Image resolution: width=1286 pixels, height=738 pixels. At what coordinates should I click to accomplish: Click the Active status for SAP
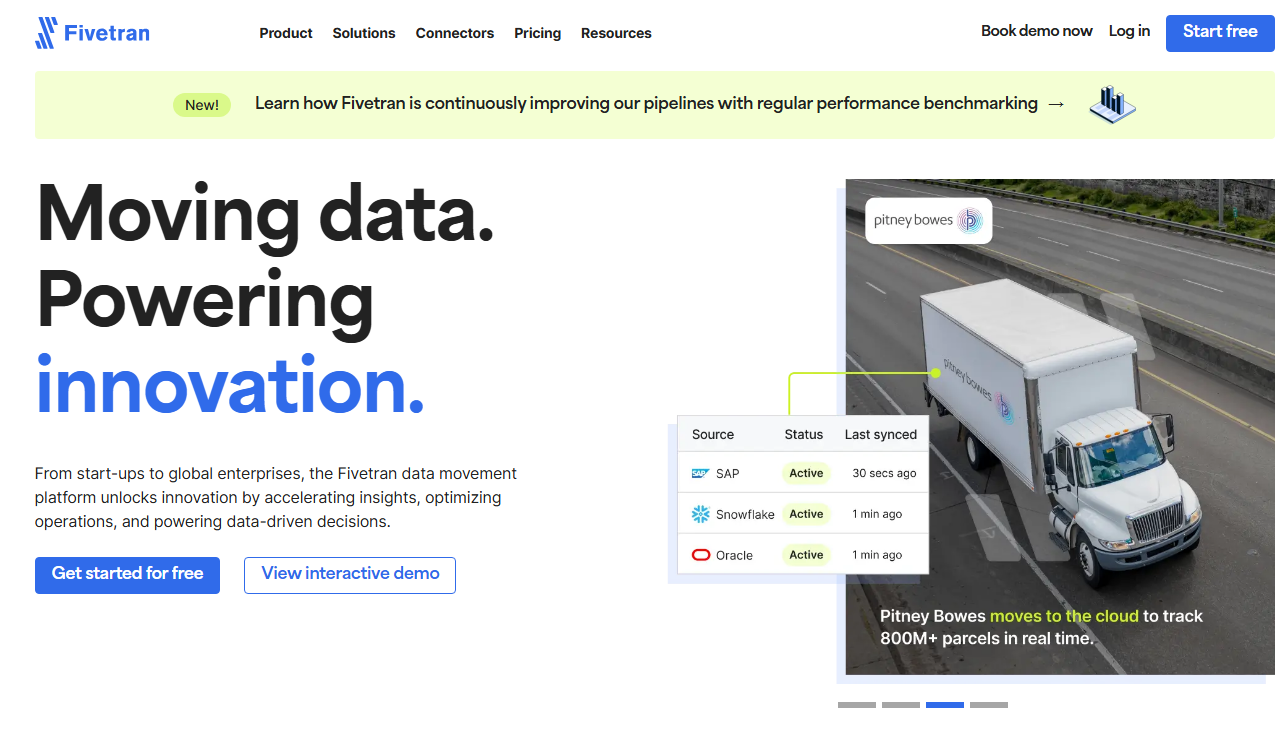806,474
